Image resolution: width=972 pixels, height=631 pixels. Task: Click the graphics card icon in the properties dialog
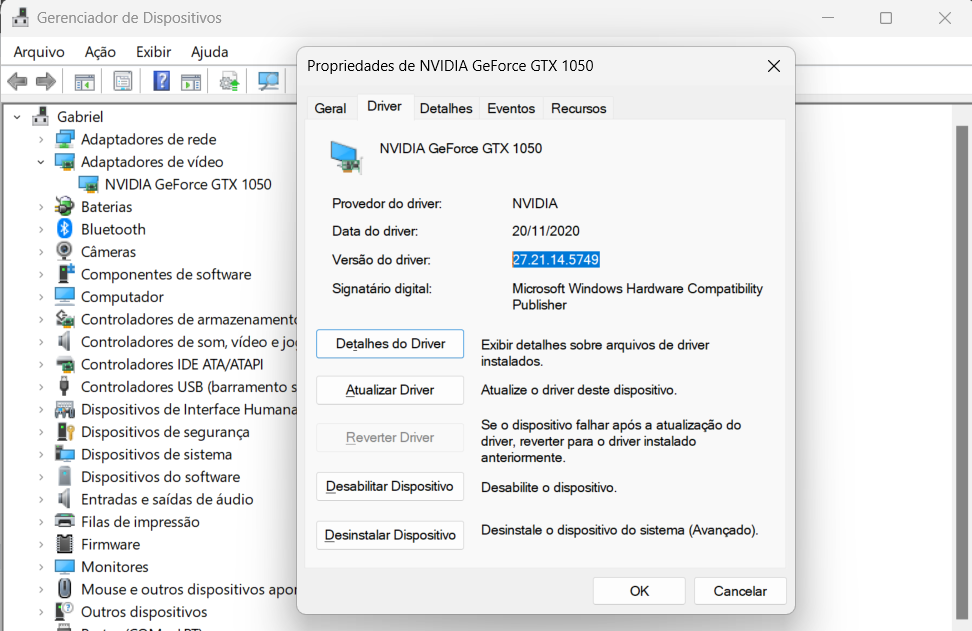pyautogui.click(x=346, y=157)
